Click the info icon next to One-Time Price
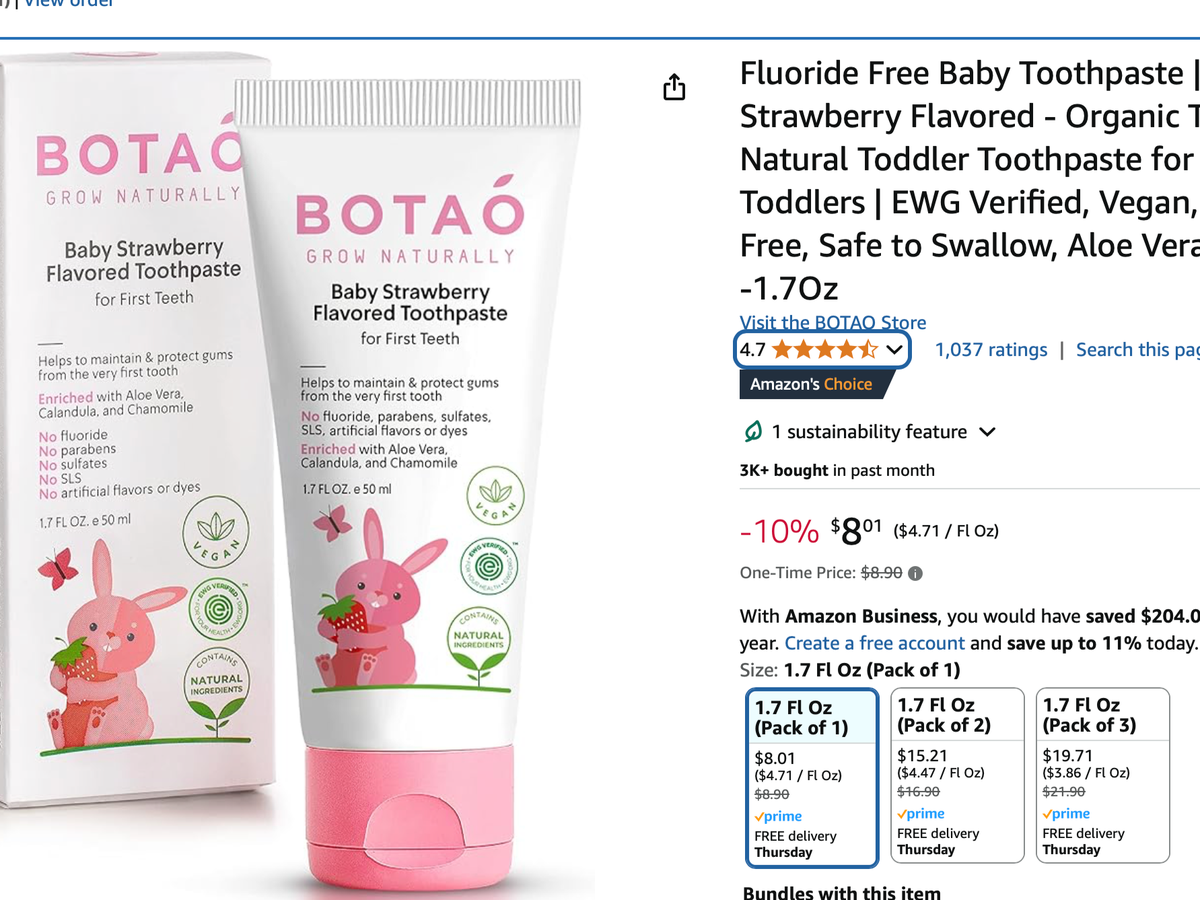This screenshot has width=1200, height=900. [x=915, y=574]
